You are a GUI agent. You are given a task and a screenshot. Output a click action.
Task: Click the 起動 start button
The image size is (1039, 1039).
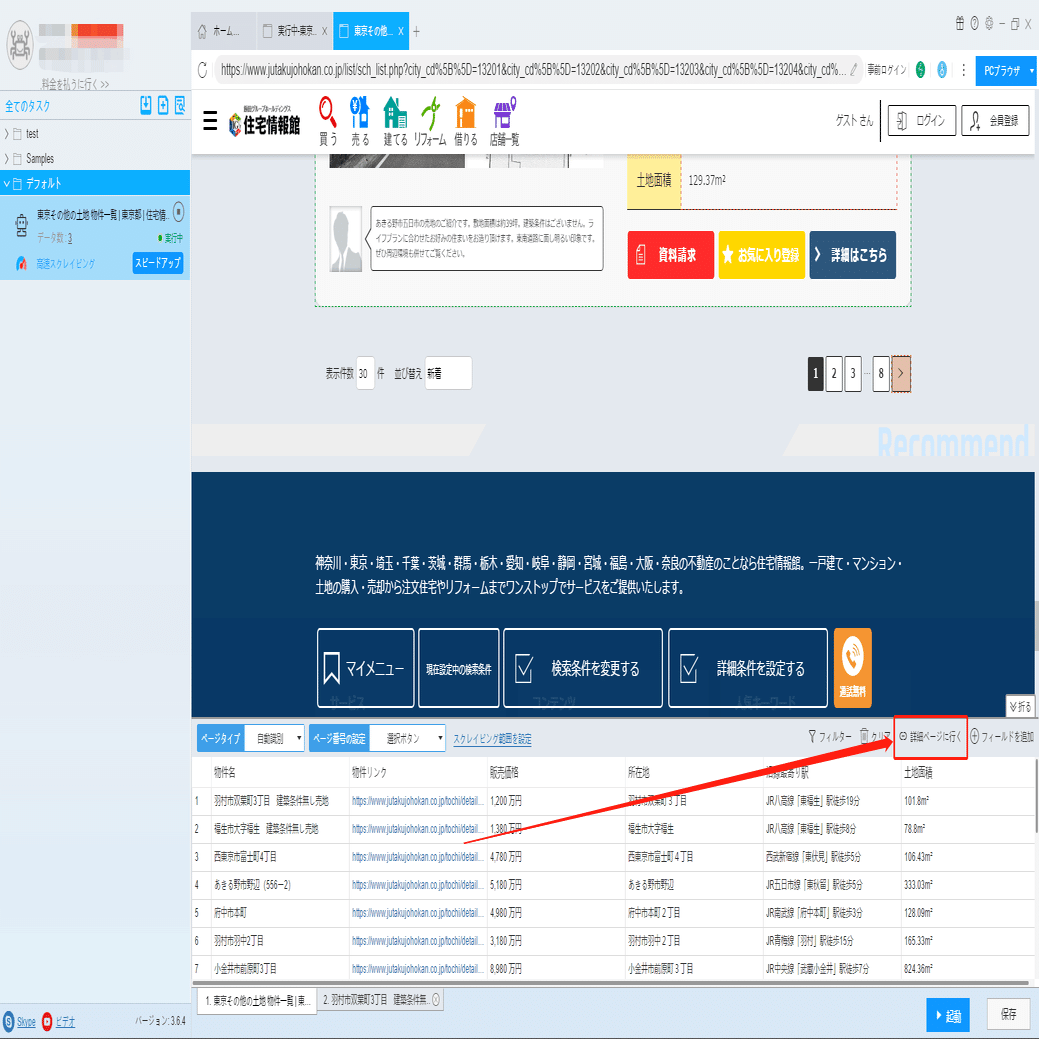tap(948, 1015)
